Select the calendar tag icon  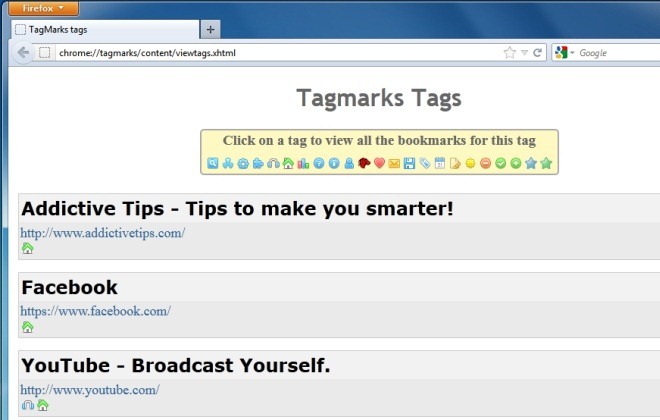[x=440, y=163]
